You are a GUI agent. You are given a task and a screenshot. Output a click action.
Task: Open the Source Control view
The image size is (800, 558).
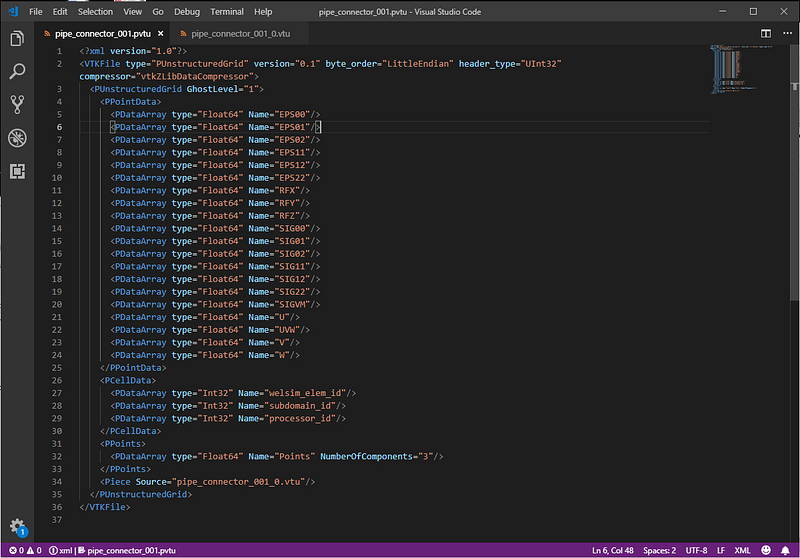tap(16, 104)
